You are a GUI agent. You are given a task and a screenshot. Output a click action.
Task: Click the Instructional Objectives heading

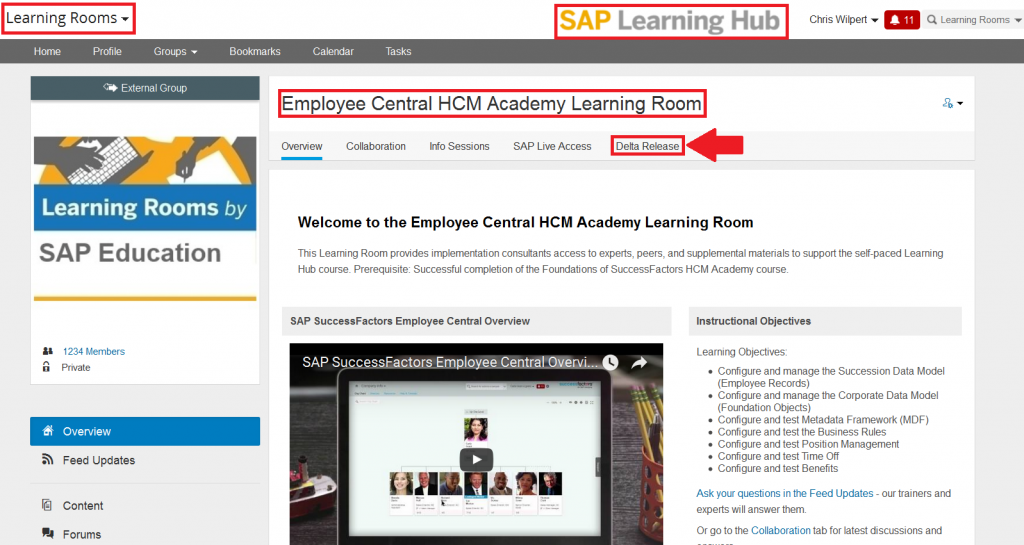pyautogui.click(x=753, y=321)
